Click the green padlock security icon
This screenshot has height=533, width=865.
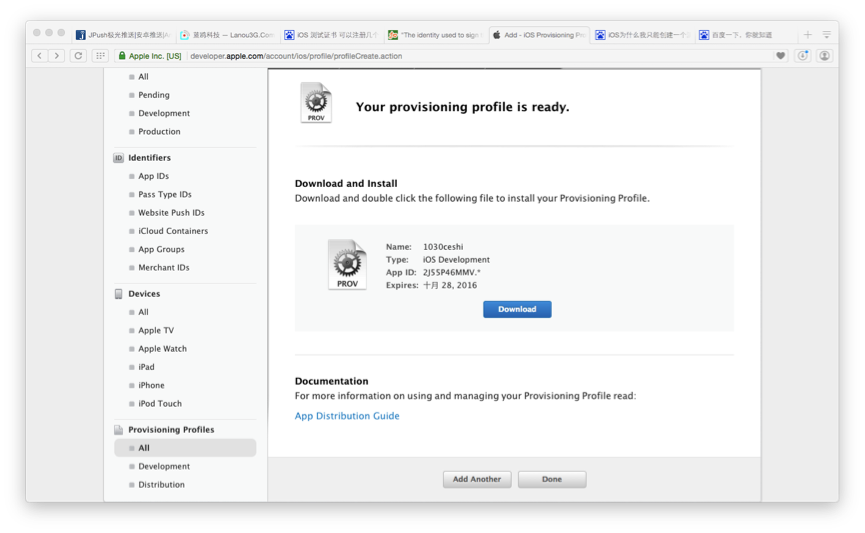pos(122,56)
